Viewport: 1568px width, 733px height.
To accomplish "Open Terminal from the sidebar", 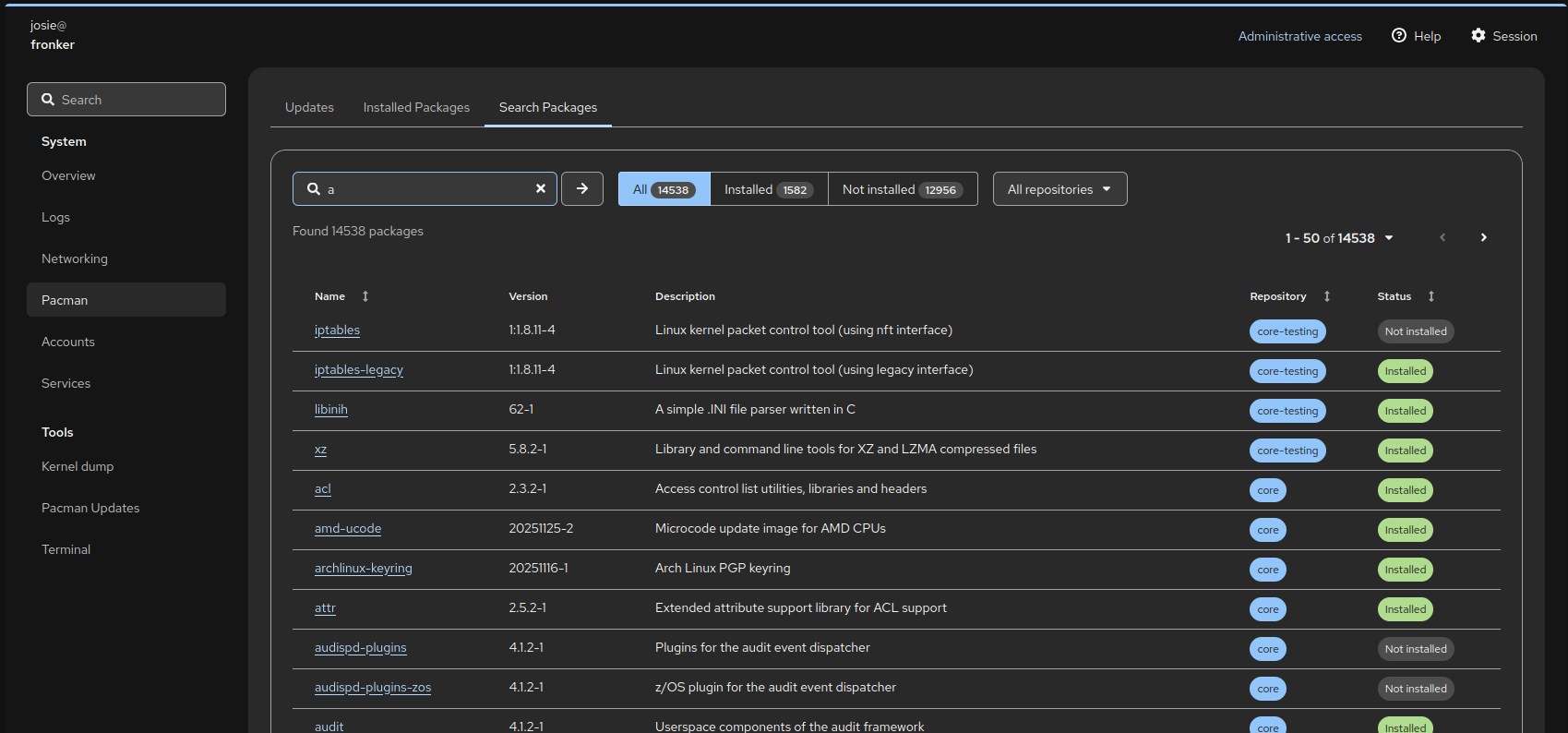I will point(66,549).
